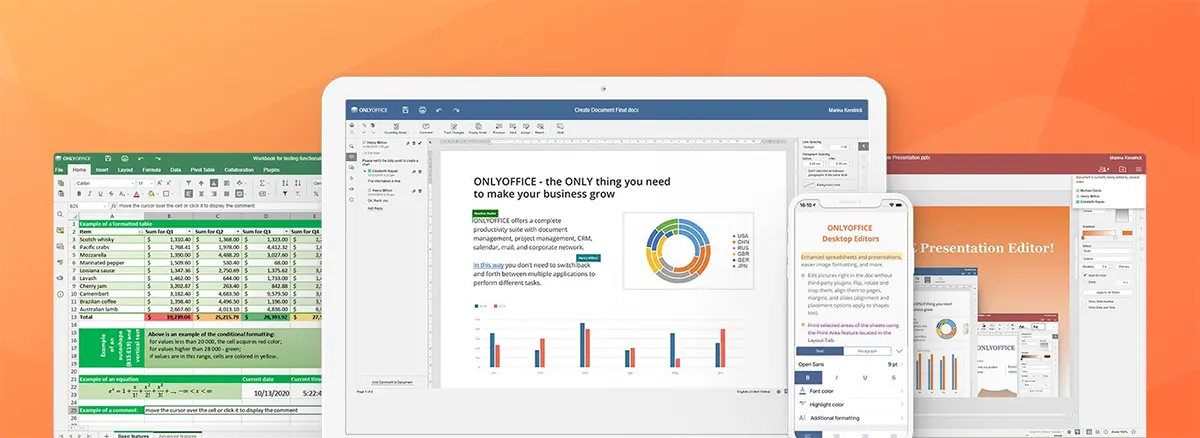Select the Text tab on the phone panel

point(820,351)
